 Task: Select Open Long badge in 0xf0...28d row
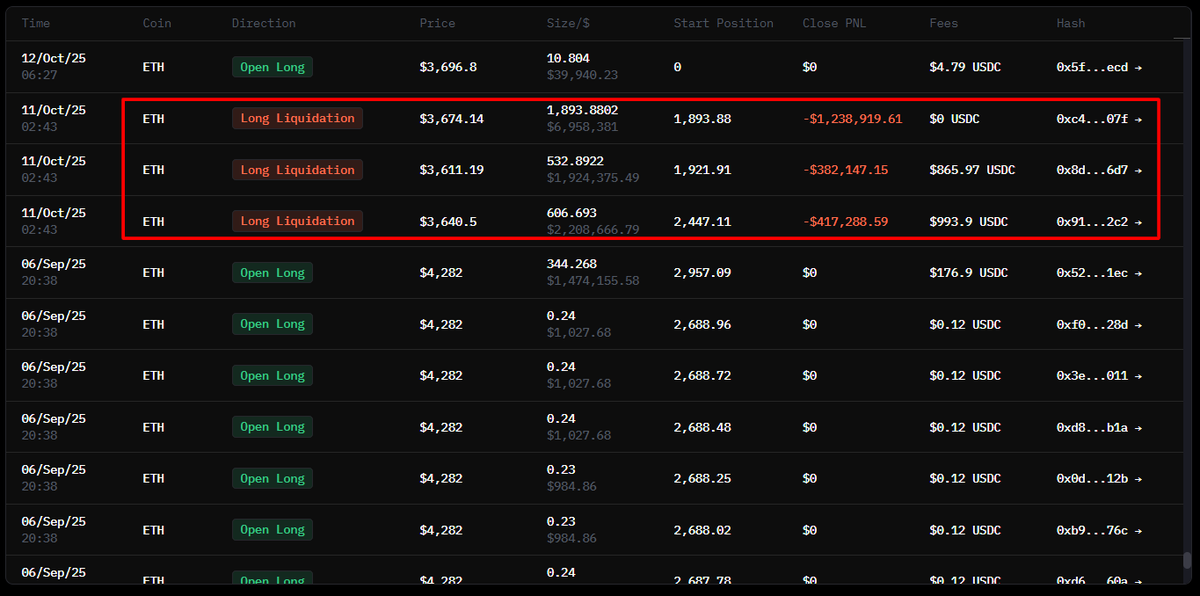(x=272, y=324)
